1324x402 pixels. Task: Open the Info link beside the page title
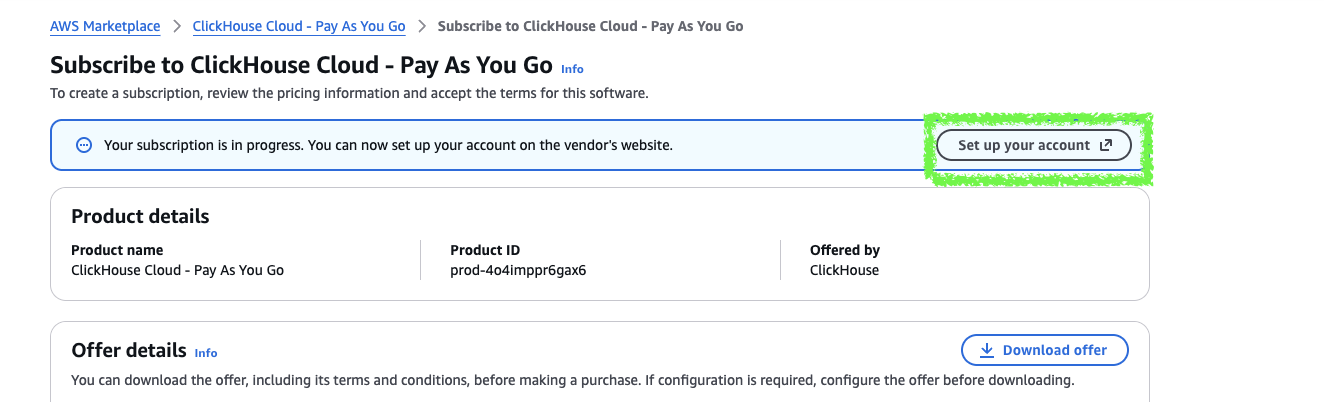(572, 69)
